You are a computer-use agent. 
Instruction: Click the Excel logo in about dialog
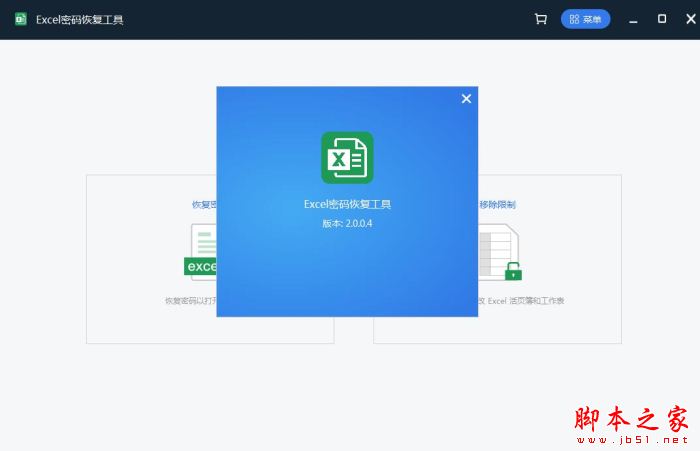tap(347, 158)
